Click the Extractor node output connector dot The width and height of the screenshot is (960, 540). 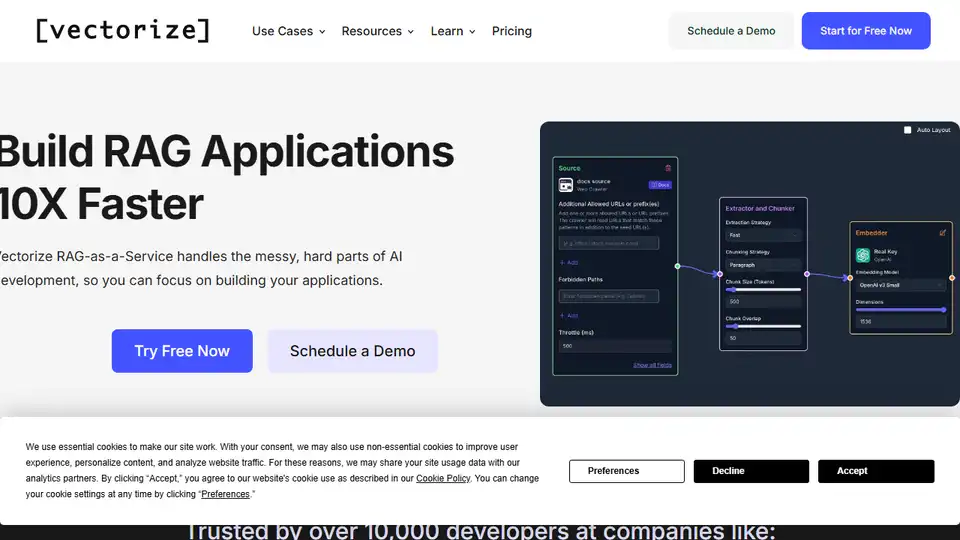pos(807,274)
